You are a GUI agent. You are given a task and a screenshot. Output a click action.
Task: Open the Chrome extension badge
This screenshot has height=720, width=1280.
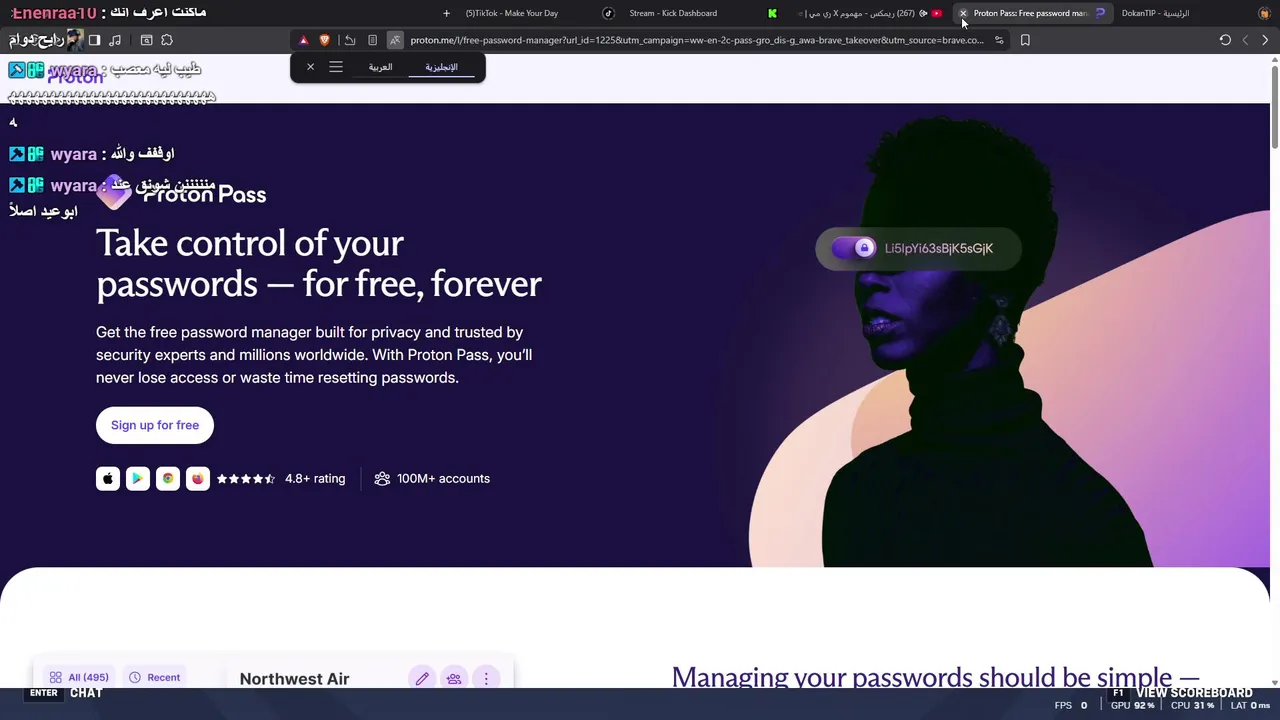(x=168, y=479)
